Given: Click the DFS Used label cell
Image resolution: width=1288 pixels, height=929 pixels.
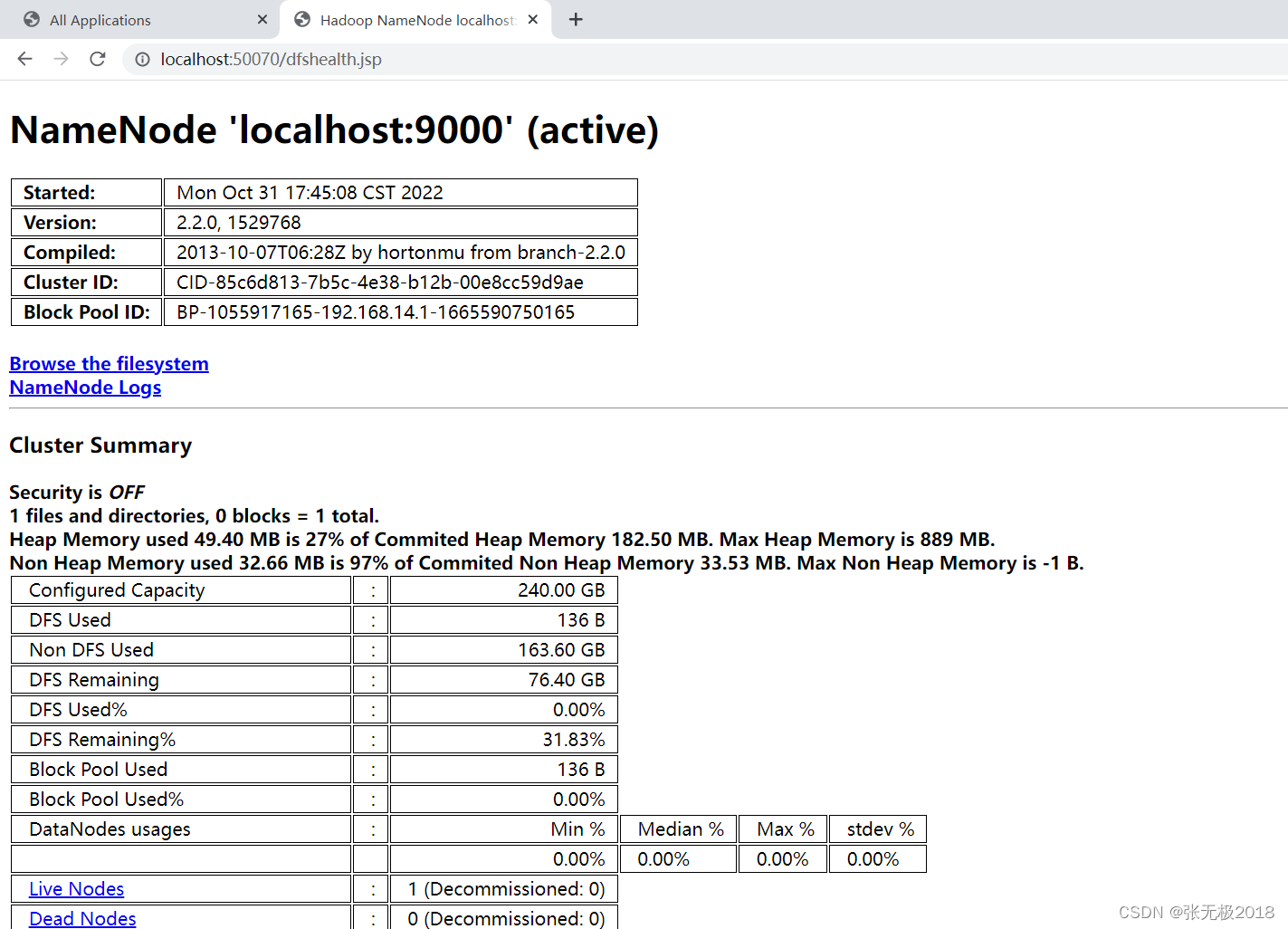Looking at the screenshot, I should click(181, 620).
